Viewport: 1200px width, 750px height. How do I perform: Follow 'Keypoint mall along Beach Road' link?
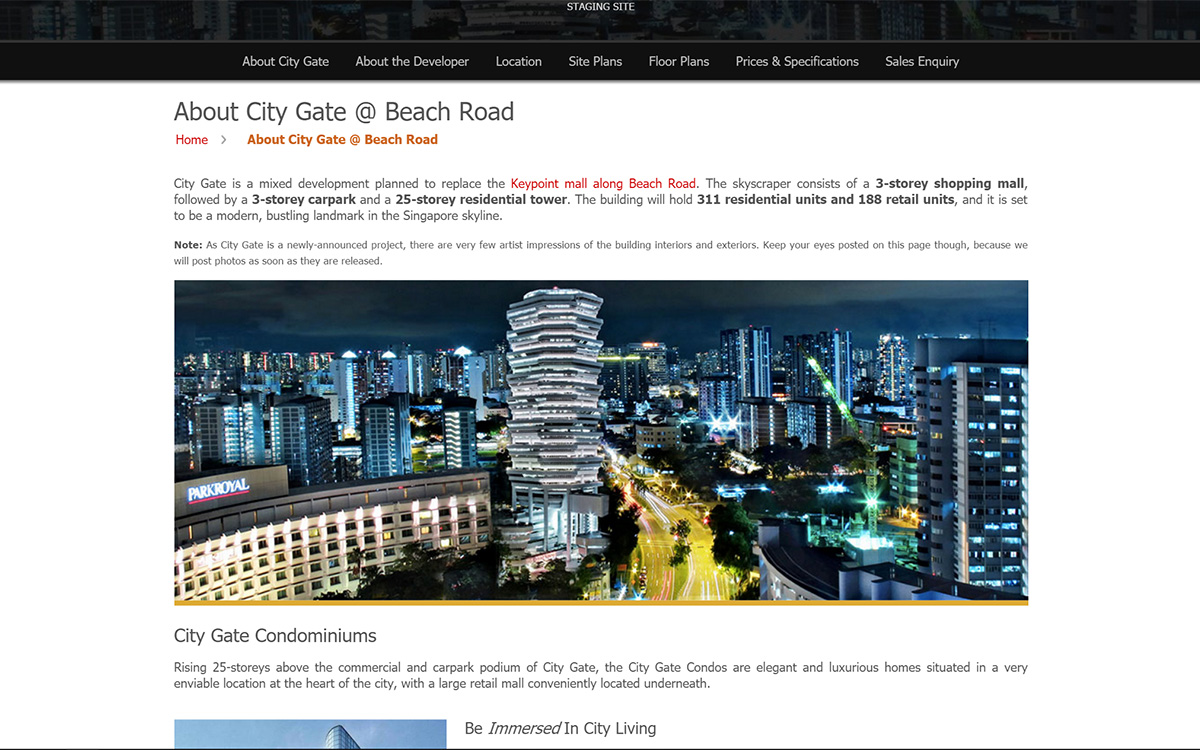click(x=603, y=184)
